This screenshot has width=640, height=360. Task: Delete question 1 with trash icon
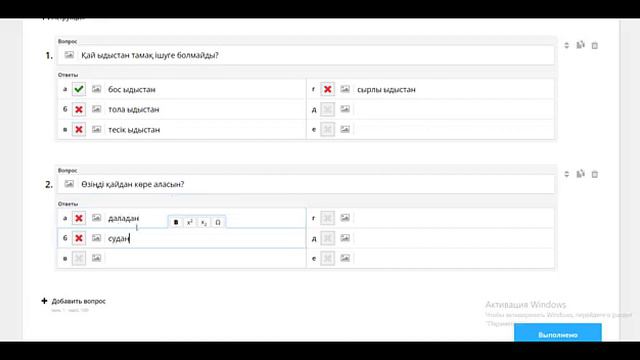595,45
